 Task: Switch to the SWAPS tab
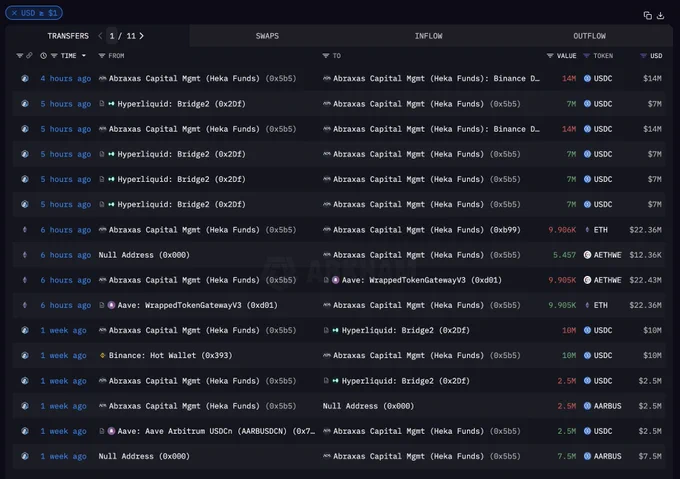[x=267, y=36]
